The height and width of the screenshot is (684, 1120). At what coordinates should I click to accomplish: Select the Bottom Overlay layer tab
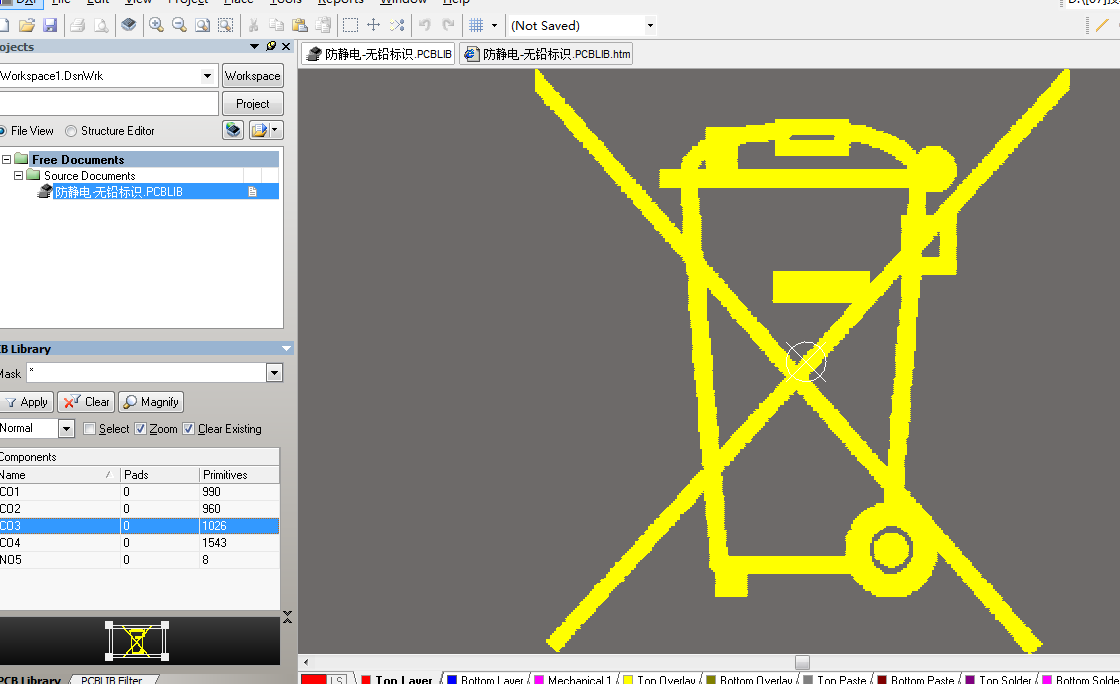(x=749, y=679)
